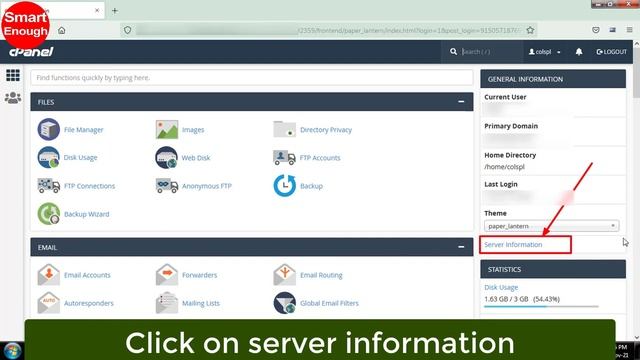Click the Logout button
This screenshot has height=360, width=640.
pos(611,52)
